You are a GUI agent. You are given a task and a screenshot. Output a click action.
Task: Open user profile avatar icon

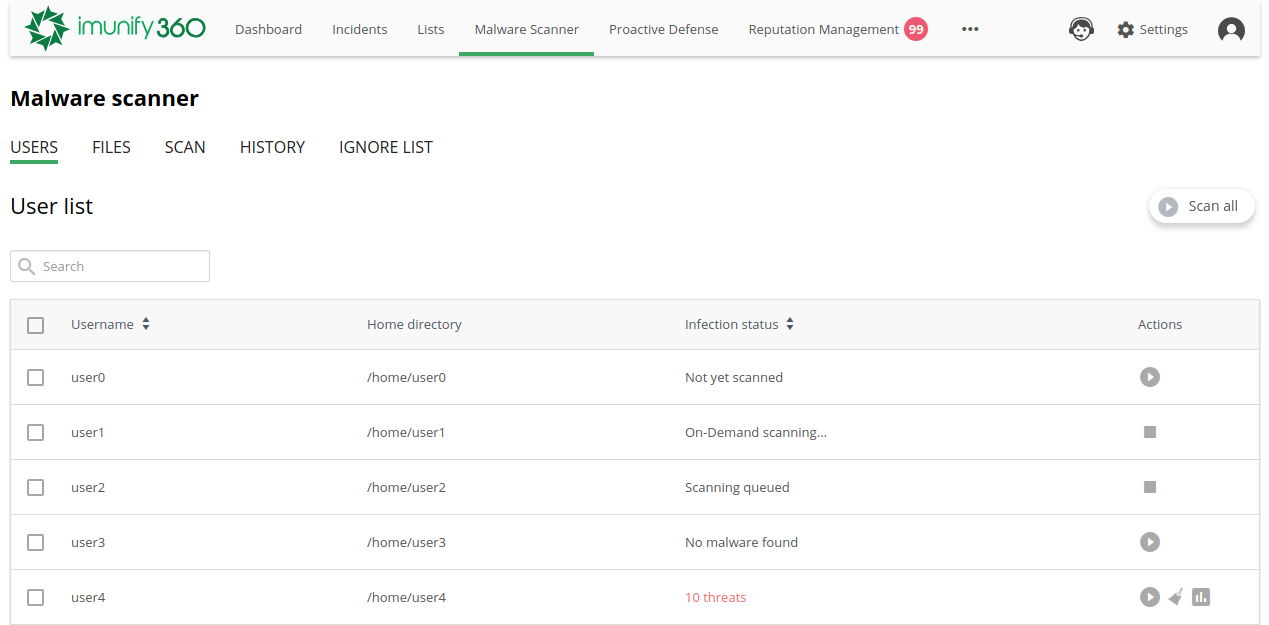[x=1231, y=29]
